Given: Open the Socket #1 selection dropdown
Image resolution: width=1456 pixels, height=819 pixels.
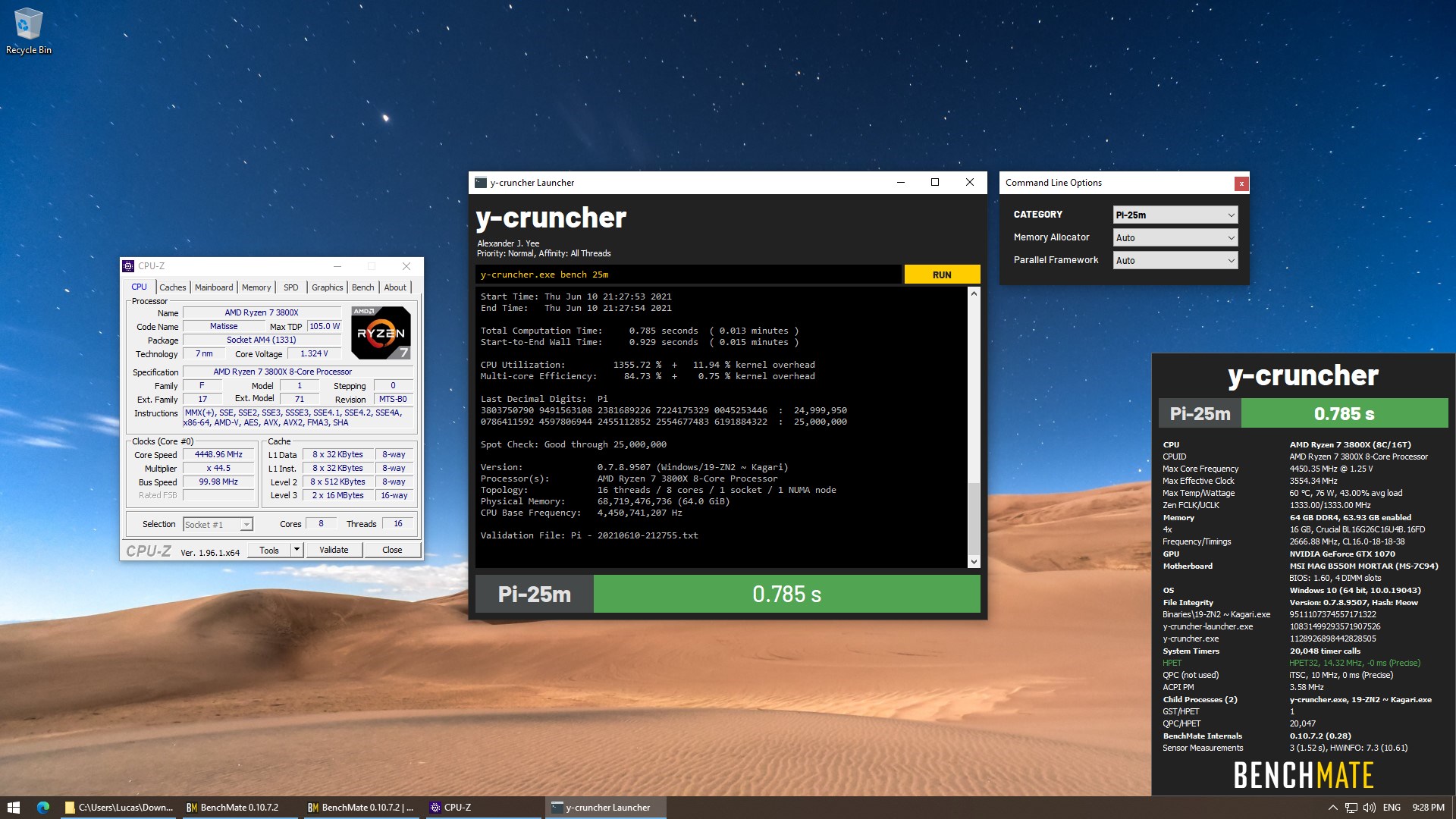Looking at the screenshot, I should [218, 524].
